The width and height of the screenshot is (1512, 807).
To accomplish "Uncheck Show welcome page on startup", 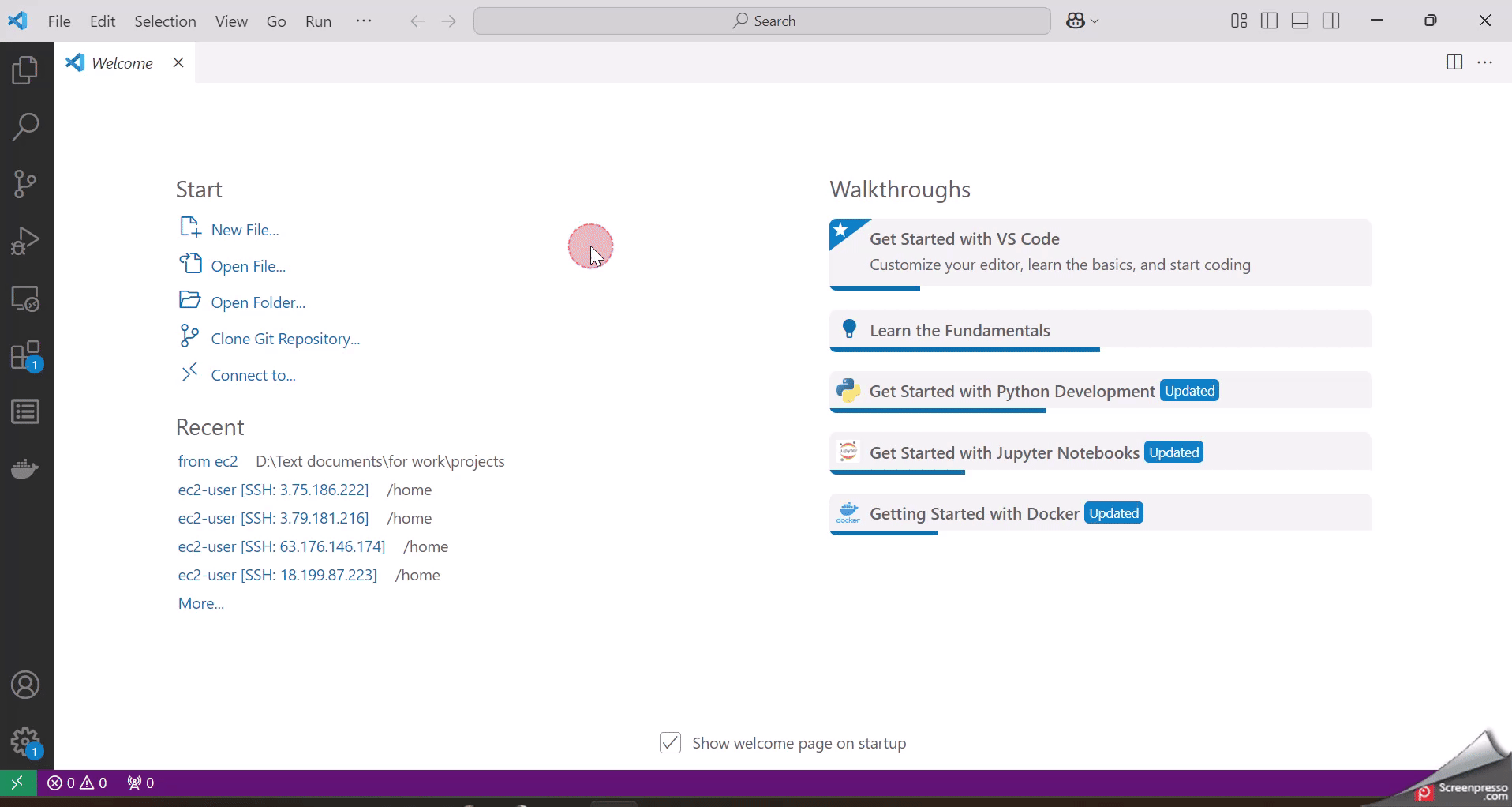I will (670, 743).
